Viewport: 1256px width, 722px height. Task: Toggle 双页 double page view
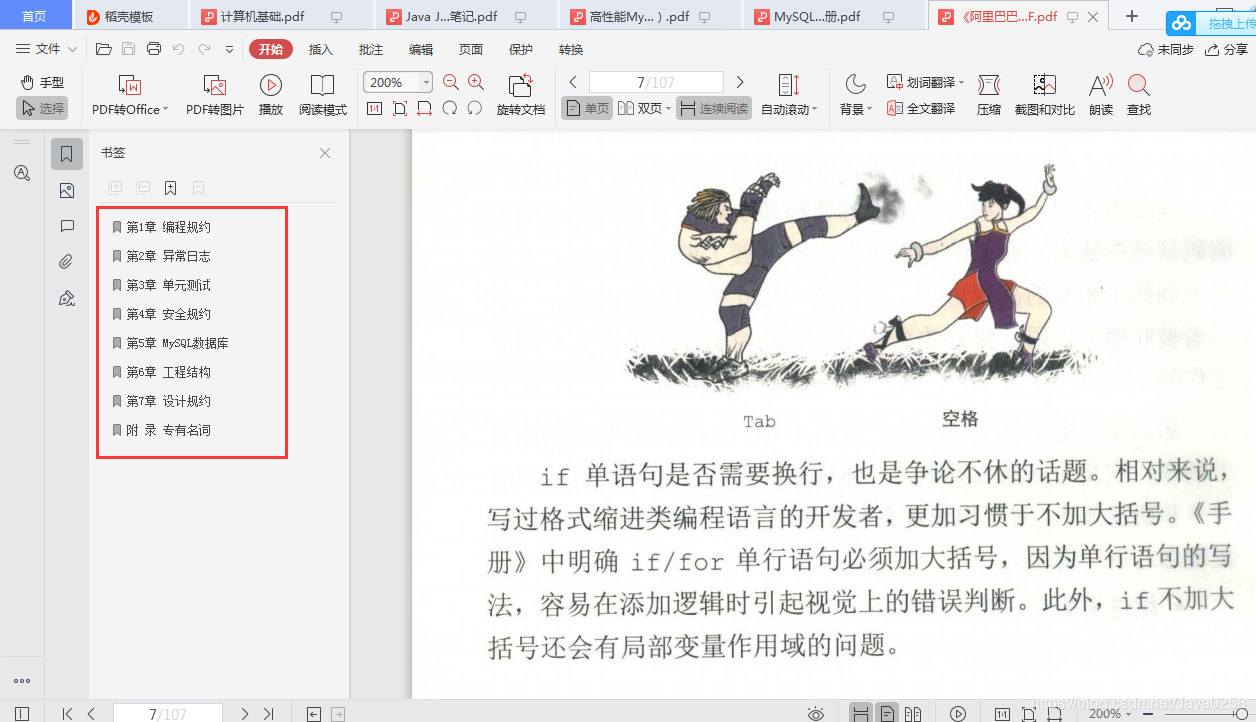click(x=640, y=109)
